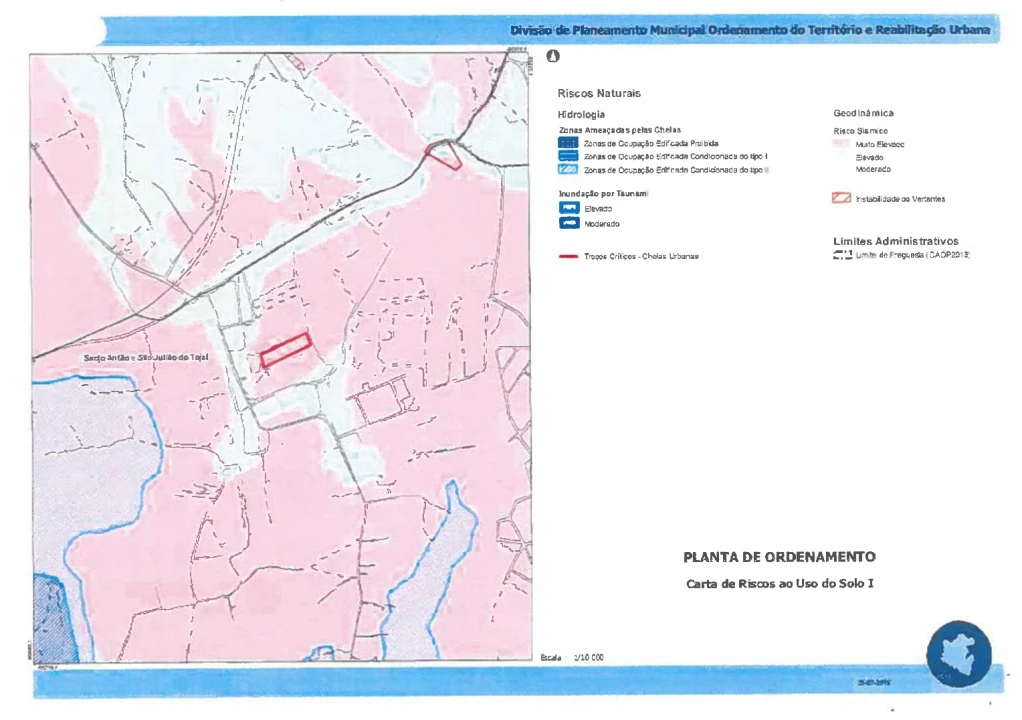The width and height of the screenshot is (1022, 720).
Task: Click the Limite de Freguesia dashed symbol
Action: tap(842, 256)
